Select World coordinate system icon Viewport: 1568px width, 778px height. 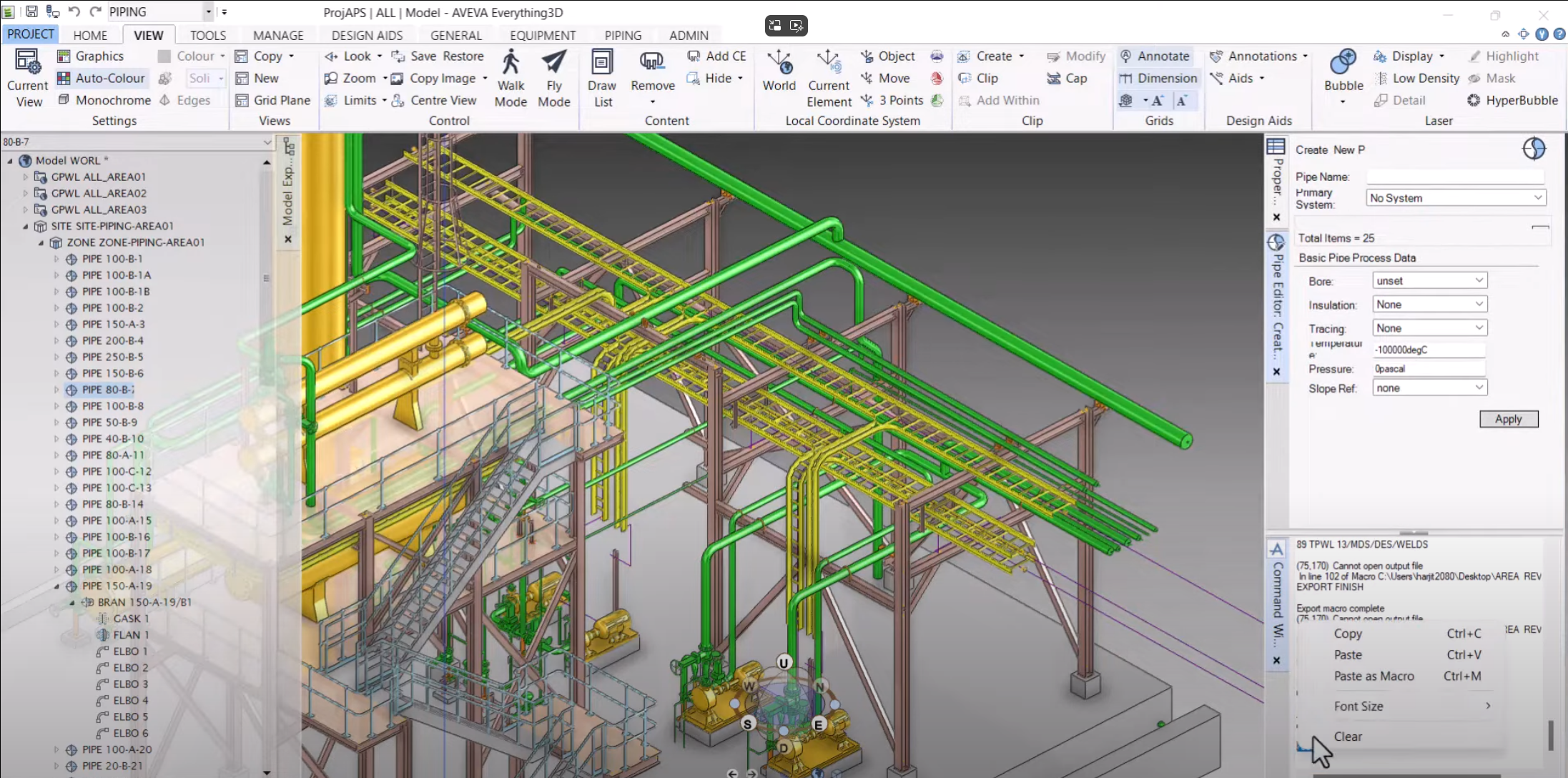coord(779,72)
